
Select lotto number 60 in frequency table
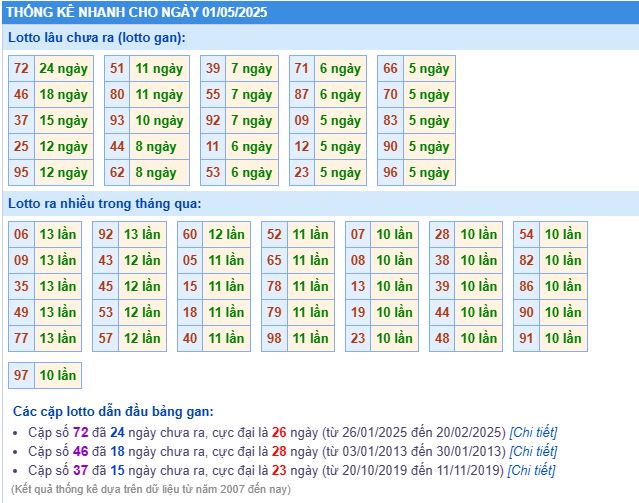(190, 234)
